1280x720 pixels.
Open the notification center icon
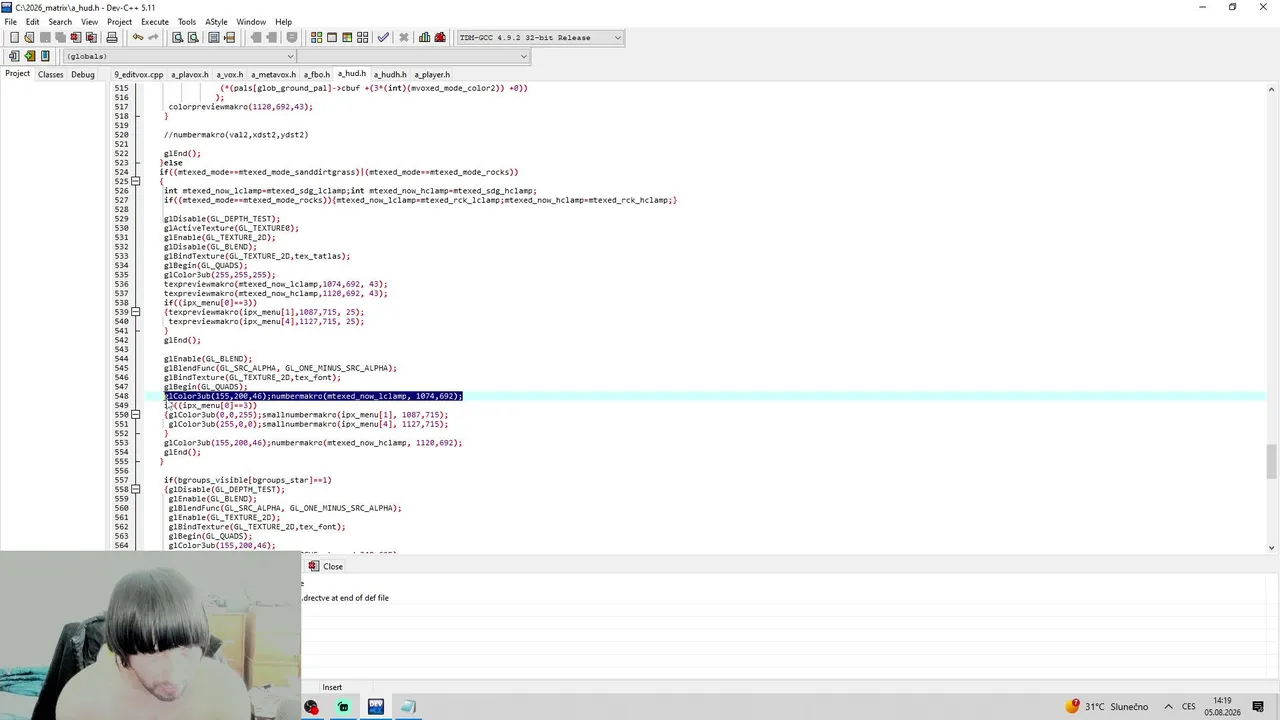[1258, 707]
